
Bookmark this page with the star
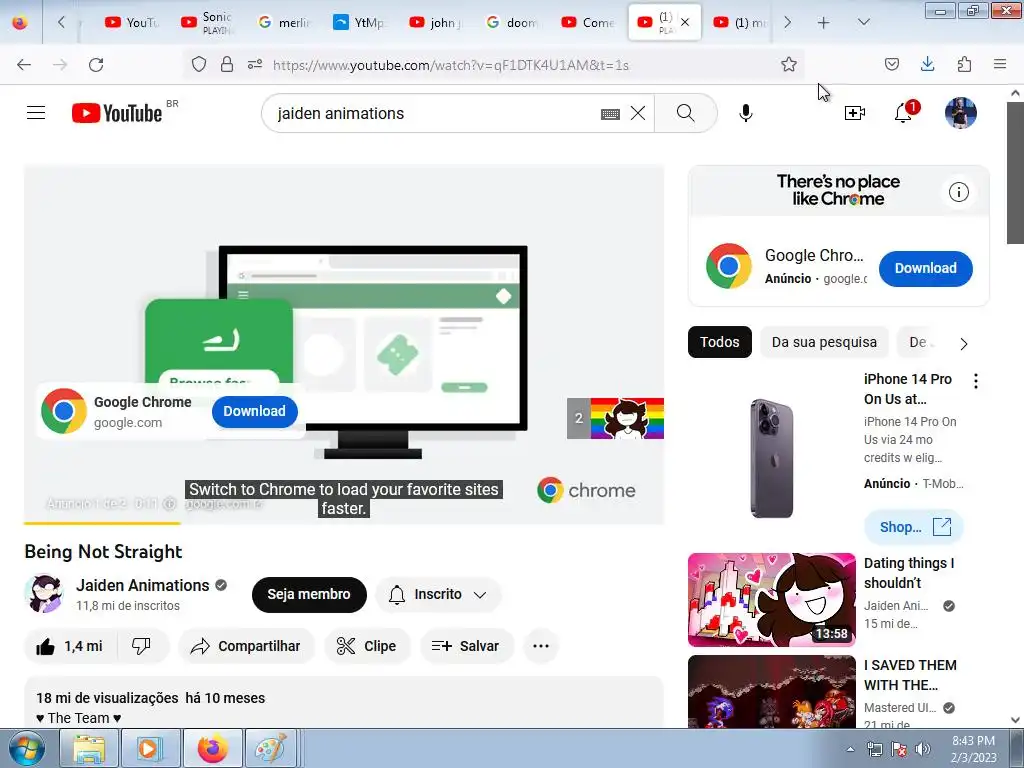pyautogui.click(x=789, y=64)
